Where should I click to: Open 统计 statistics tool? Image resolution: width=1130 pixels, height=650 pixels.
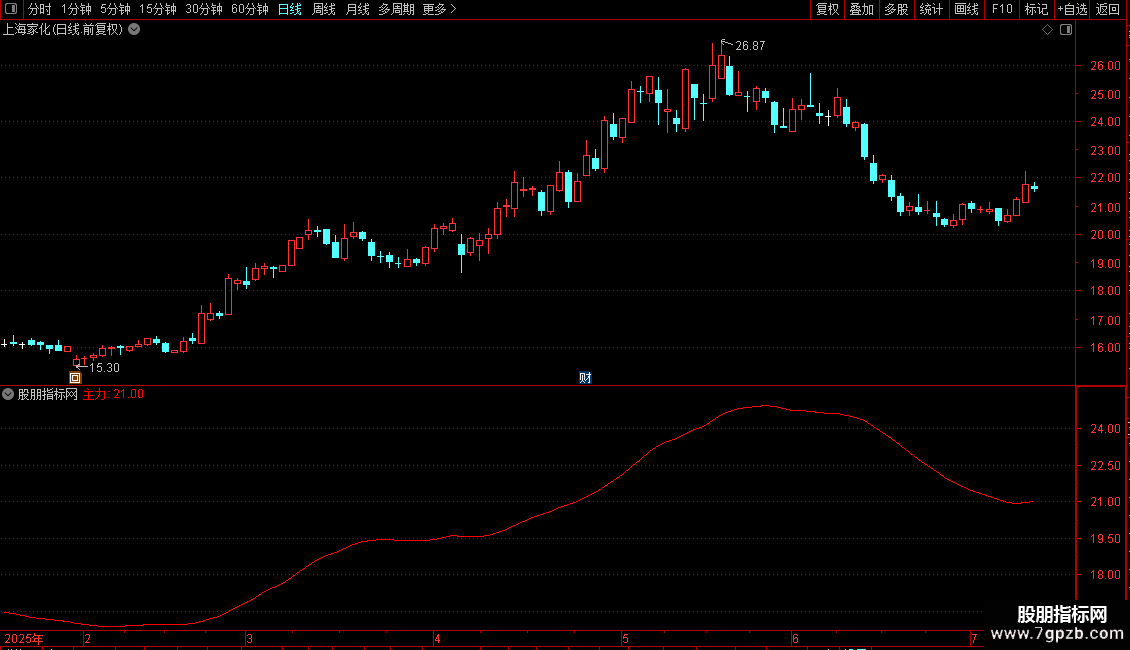click(x=931, y=9)
